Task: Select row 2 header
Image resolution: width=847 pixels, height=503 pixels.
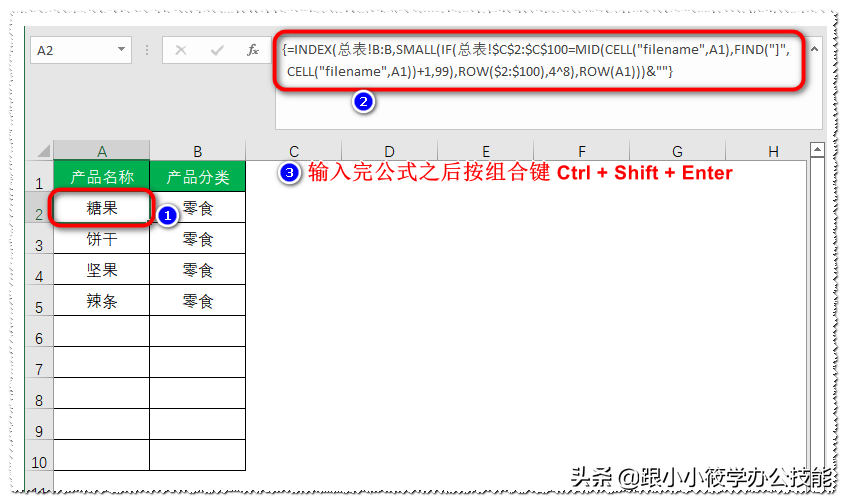Action: tap(39, 207)
